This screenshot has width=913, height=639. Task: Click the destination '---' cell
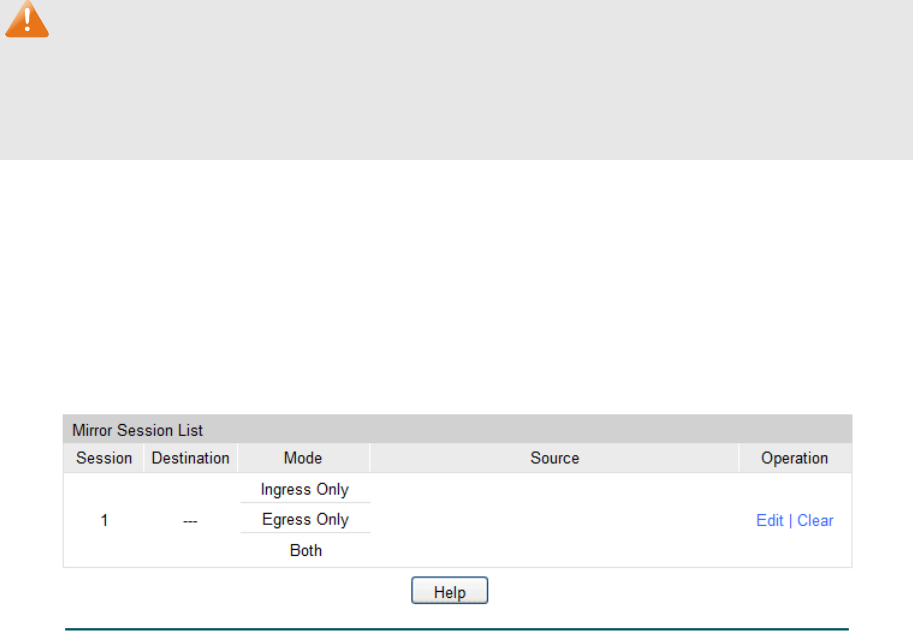coord(190,521)
